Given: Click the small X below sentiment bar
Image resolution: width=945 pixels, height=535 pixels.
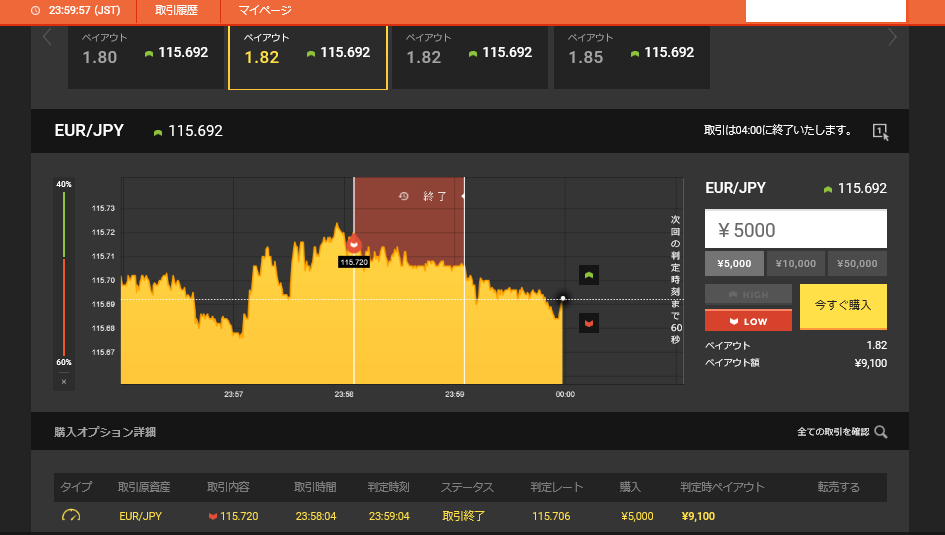Looking at the screenshot, I should point(64,382).
